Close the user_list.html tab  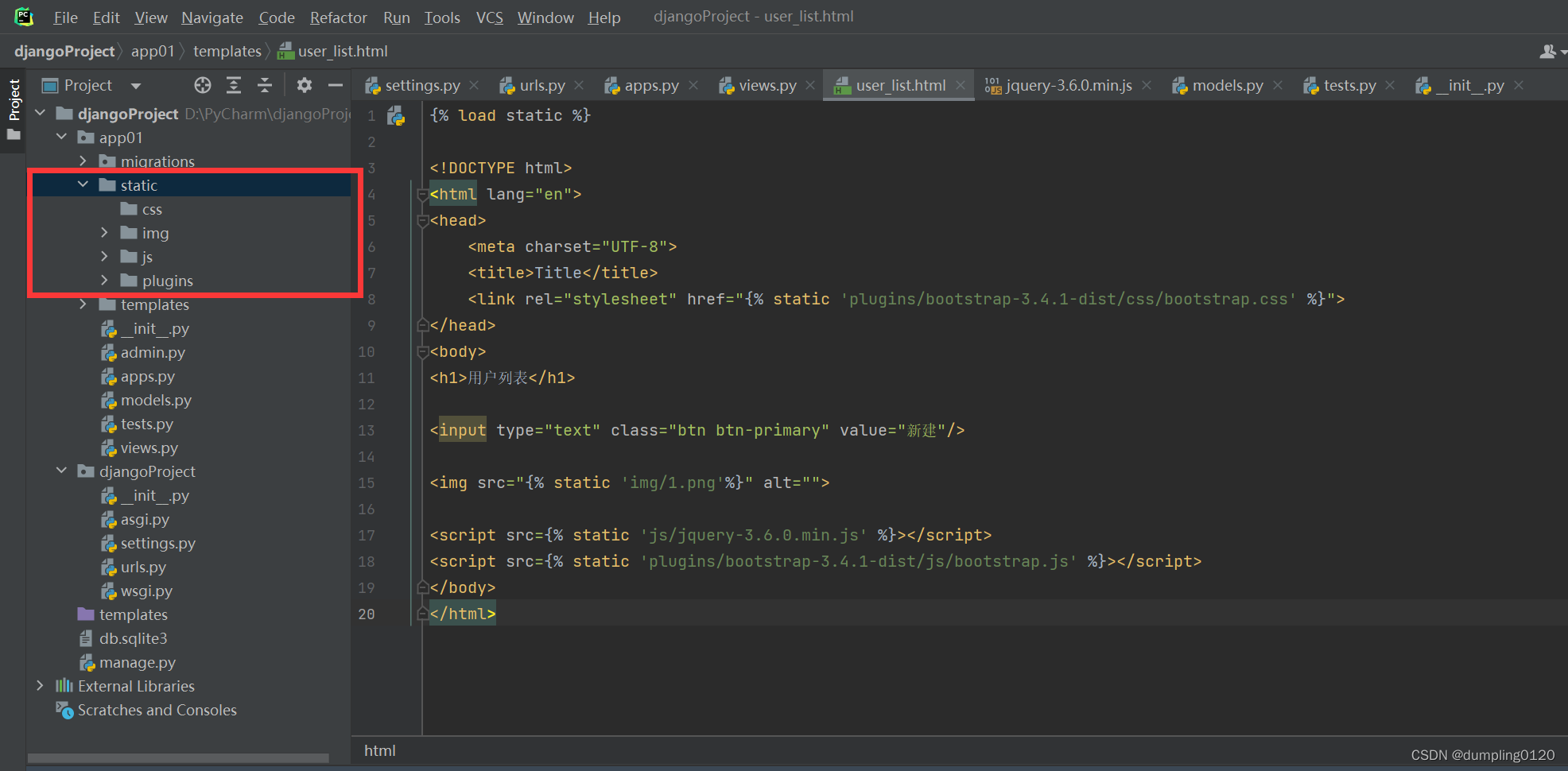961,85
